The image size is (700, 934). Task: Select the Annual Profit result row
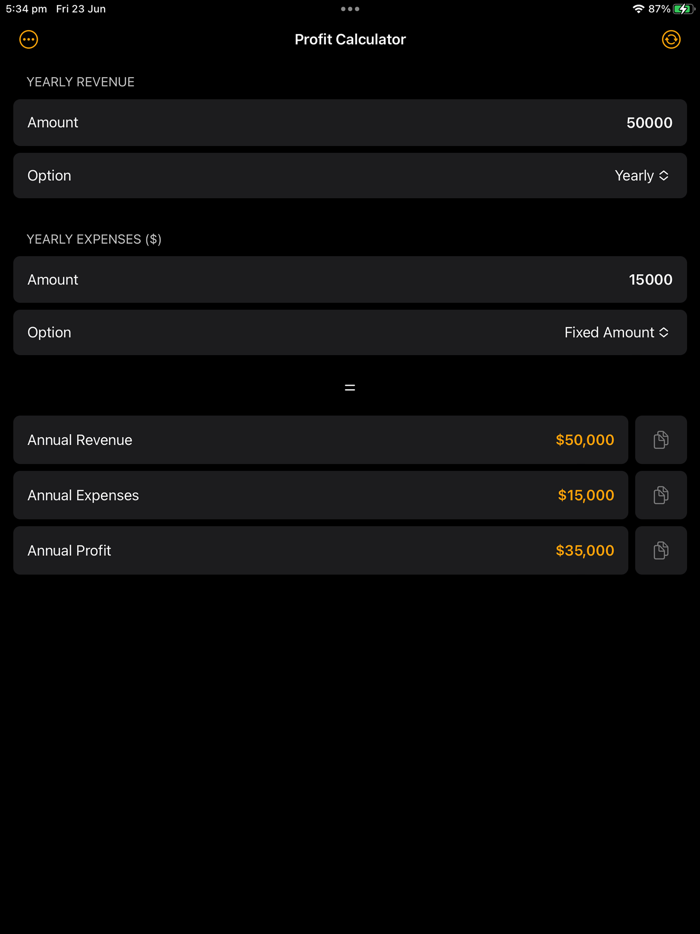point(320,550)
